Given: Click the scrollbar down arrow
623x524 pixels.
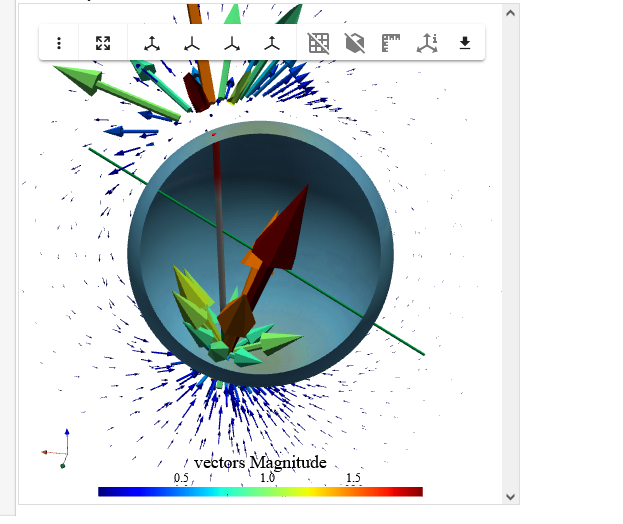Looking at the screenshot, I should [x=511, y=496].
